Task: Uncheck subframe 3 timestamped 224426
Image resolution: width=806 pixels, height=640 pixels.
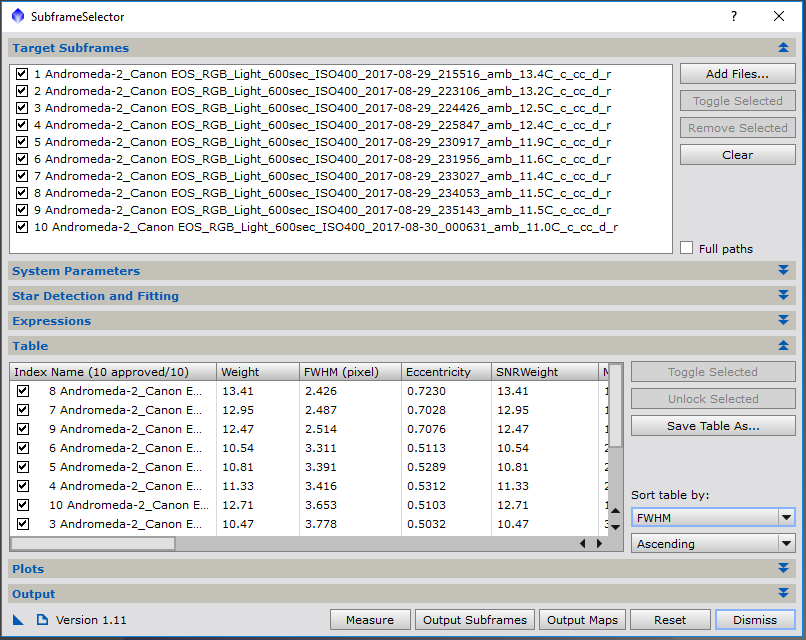Action: 22,108
